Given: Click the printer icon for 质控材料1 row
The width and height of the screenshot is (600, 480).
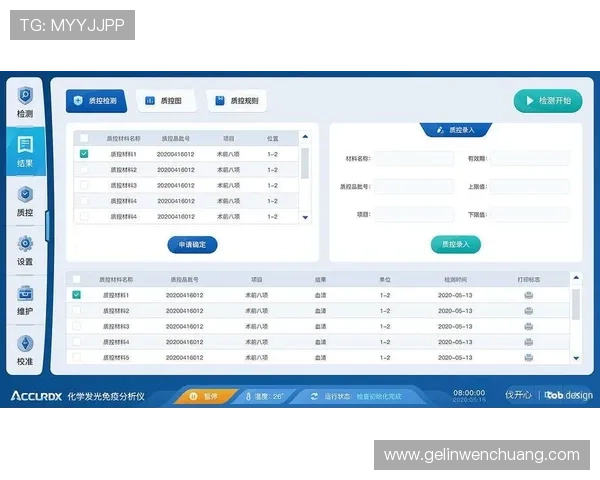Looking at the screenshot, I should point(528,295).
